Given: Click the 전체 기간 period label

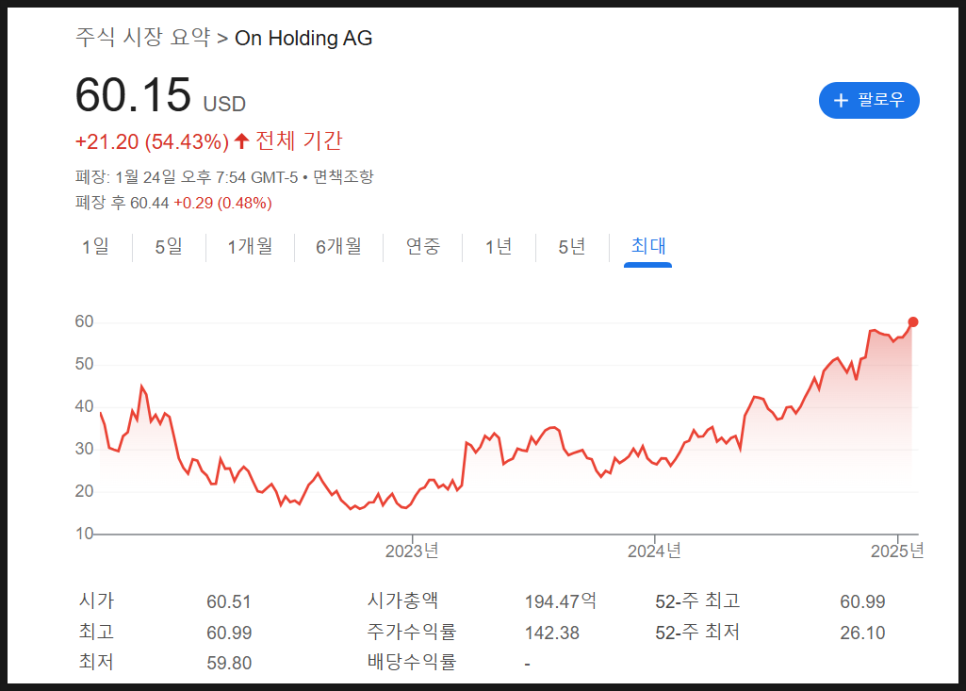Looking at the screenshot, I should tap(299, 141).
